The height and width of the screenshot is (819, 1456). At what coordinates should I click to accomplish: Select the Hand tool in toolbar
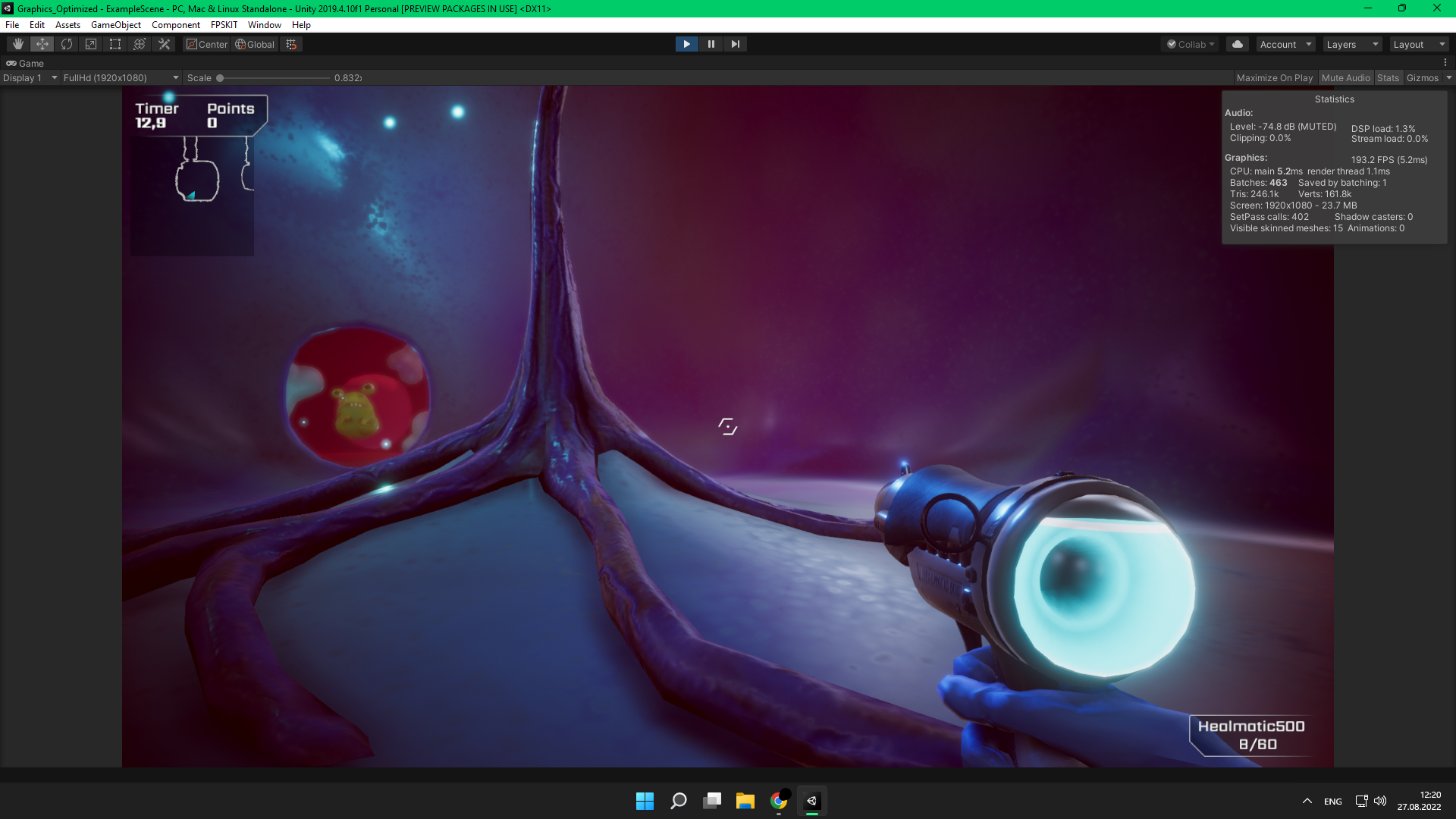(x=18, y=44)
